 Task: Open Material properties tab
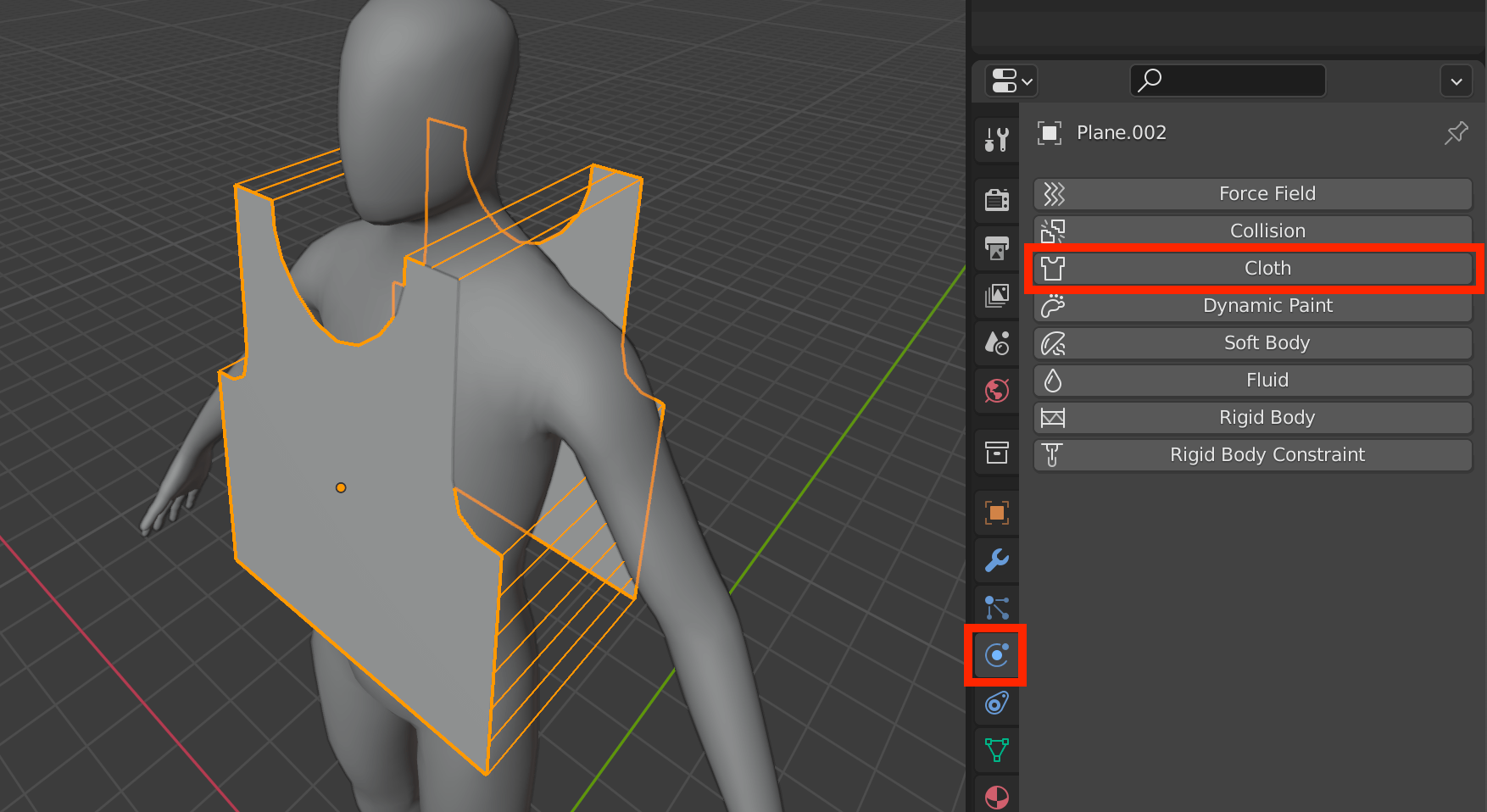click(x=996, y=798)
